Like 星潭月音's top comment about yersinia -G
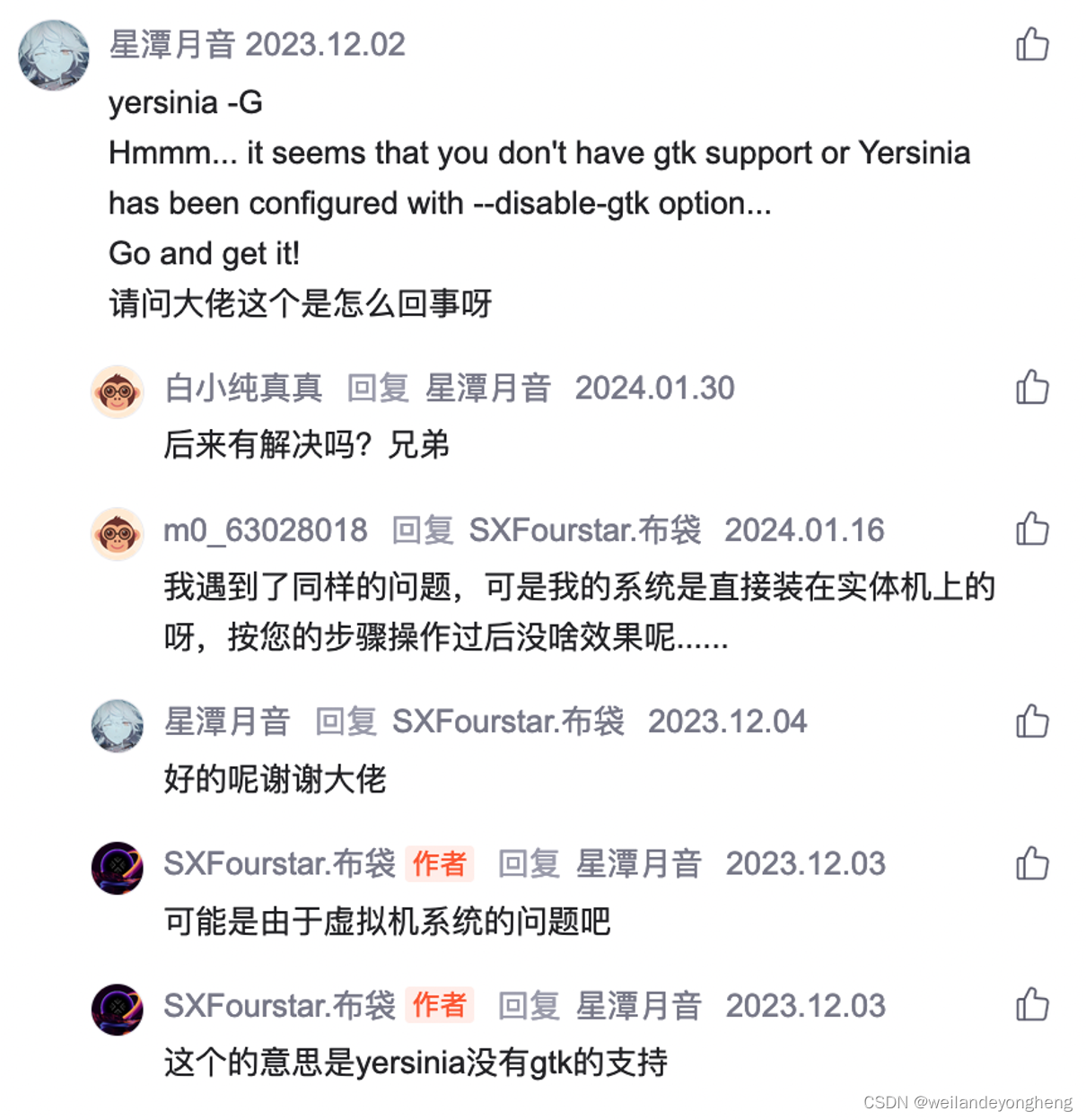Viewport: 1086px width, 1120px height. point(1032,44)
